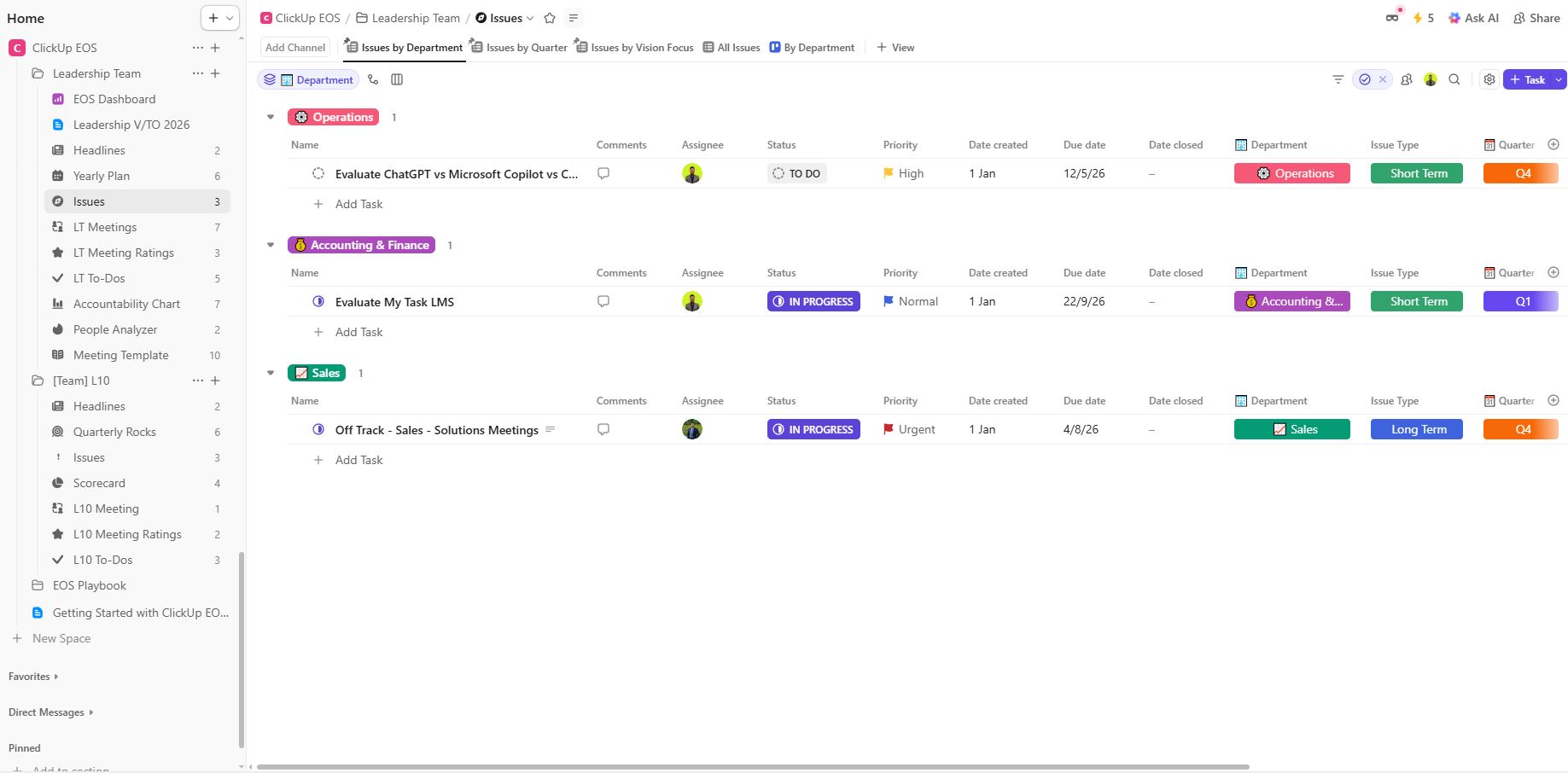1568x773 pixels.
Task: Collapse the Operations group
Action: [271, 117]
